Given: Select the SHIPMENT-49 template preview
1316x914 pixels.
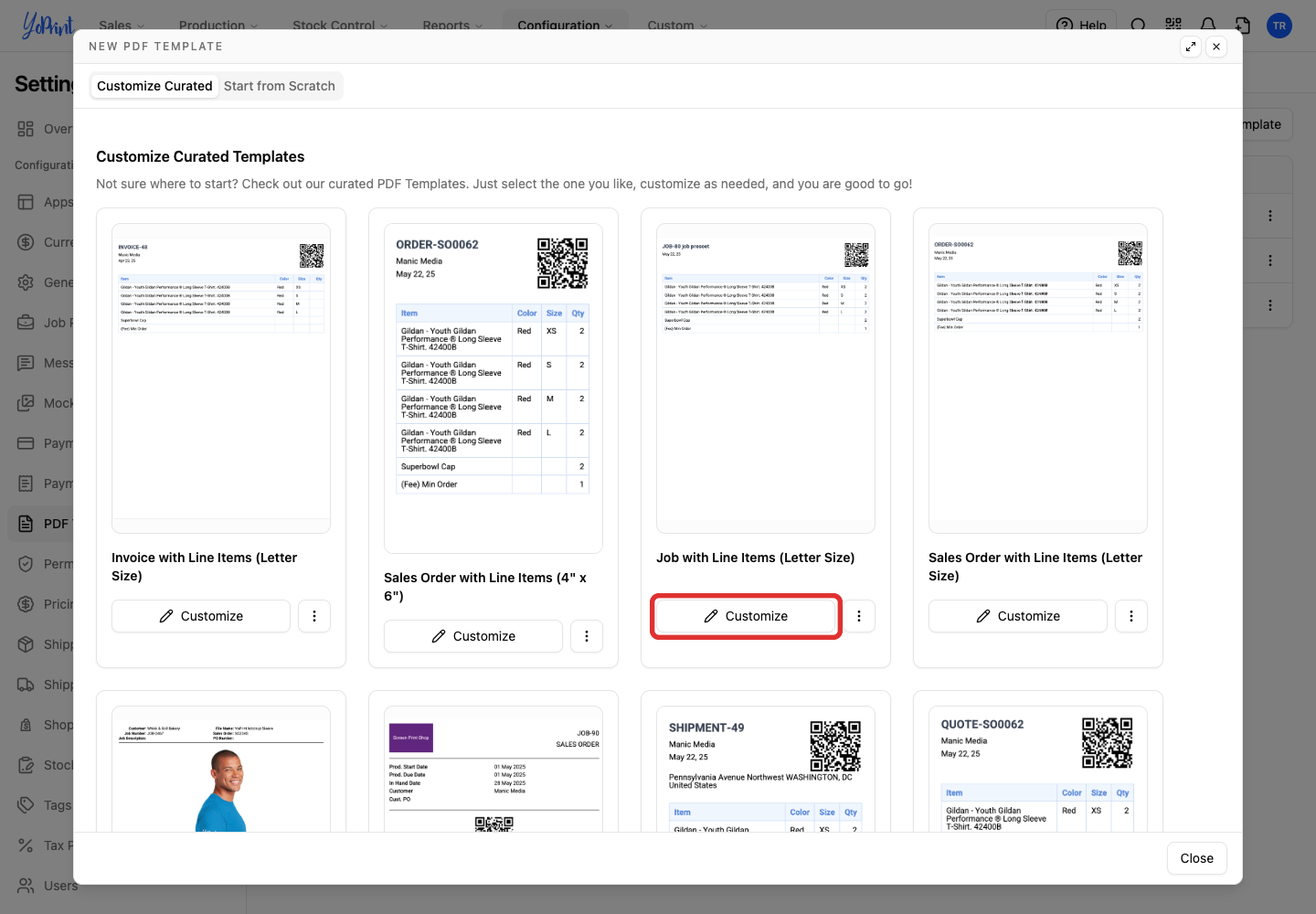Looking at the screenshot, I should click(x=766, y=769).
